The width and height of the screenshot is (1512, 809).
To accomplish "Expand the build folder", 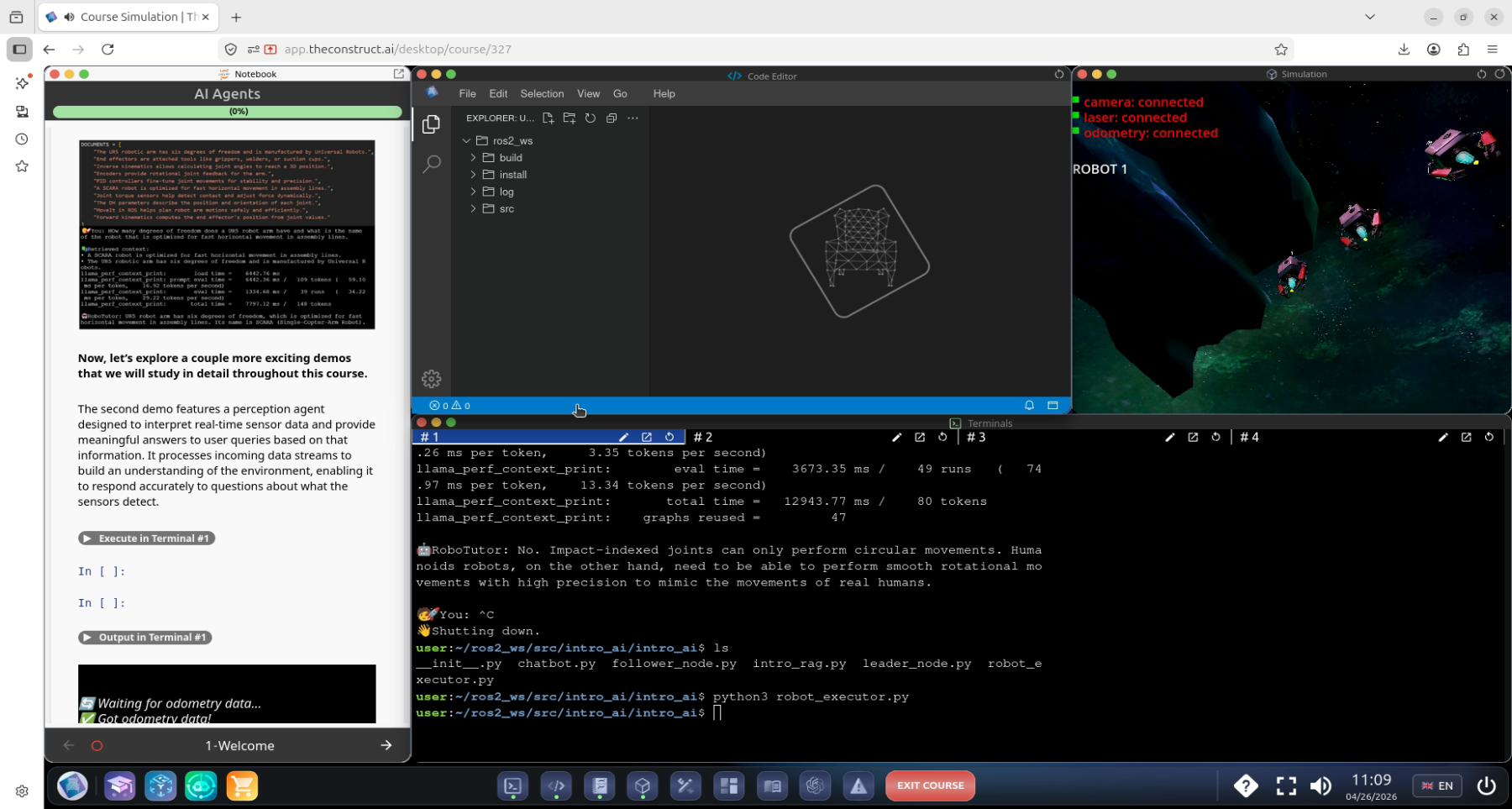I will [x=510, y=158].
